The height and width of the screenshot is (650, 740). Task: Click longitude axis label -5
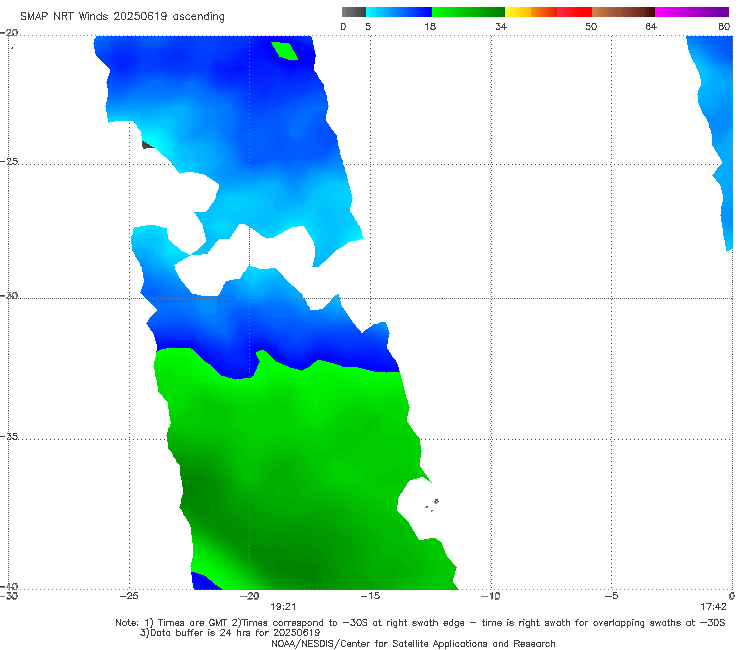611,596
